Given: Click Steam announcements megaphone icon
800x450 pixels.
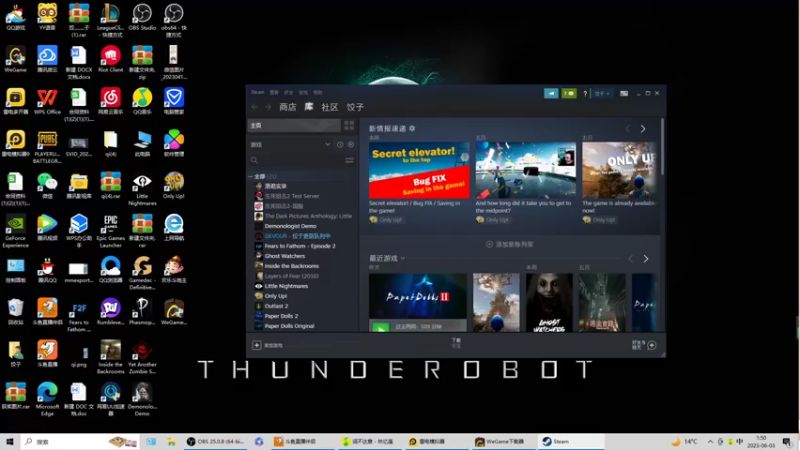Looking at the screenshot, I should [x=551, y=93].
